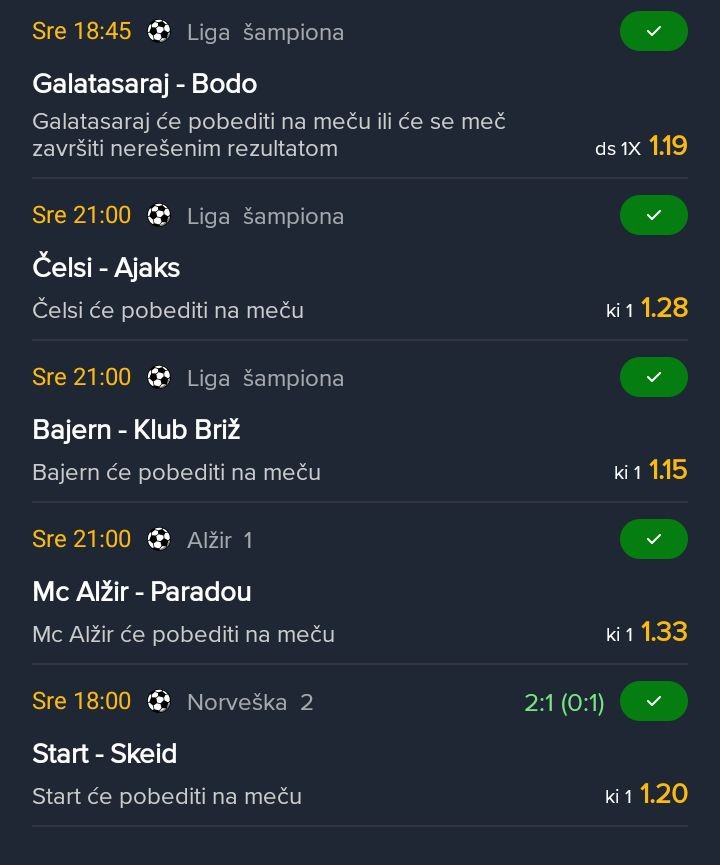Open the Mc Alžir - Paradou match title
Image resolution: width=720 pixels, height=865 pixels.
[141, 591]
